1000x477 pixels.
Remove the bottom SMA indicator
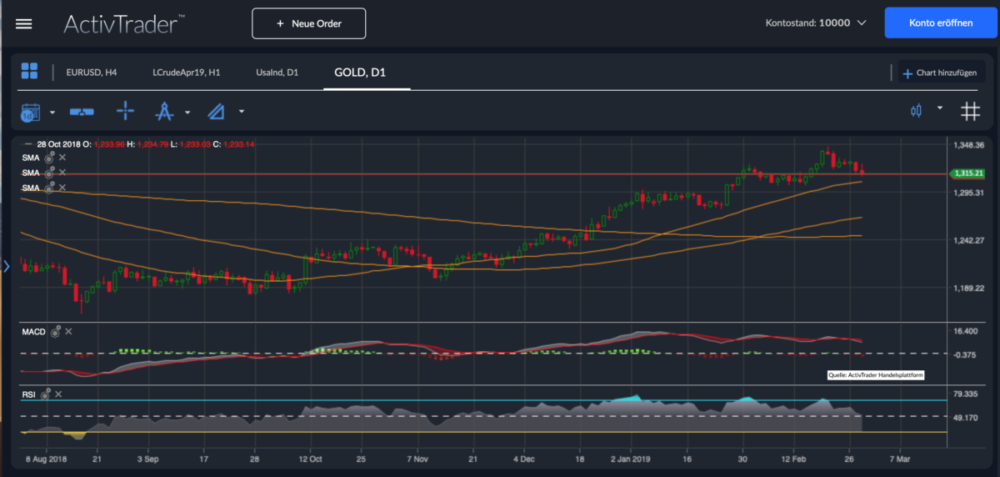pos(62,187)
